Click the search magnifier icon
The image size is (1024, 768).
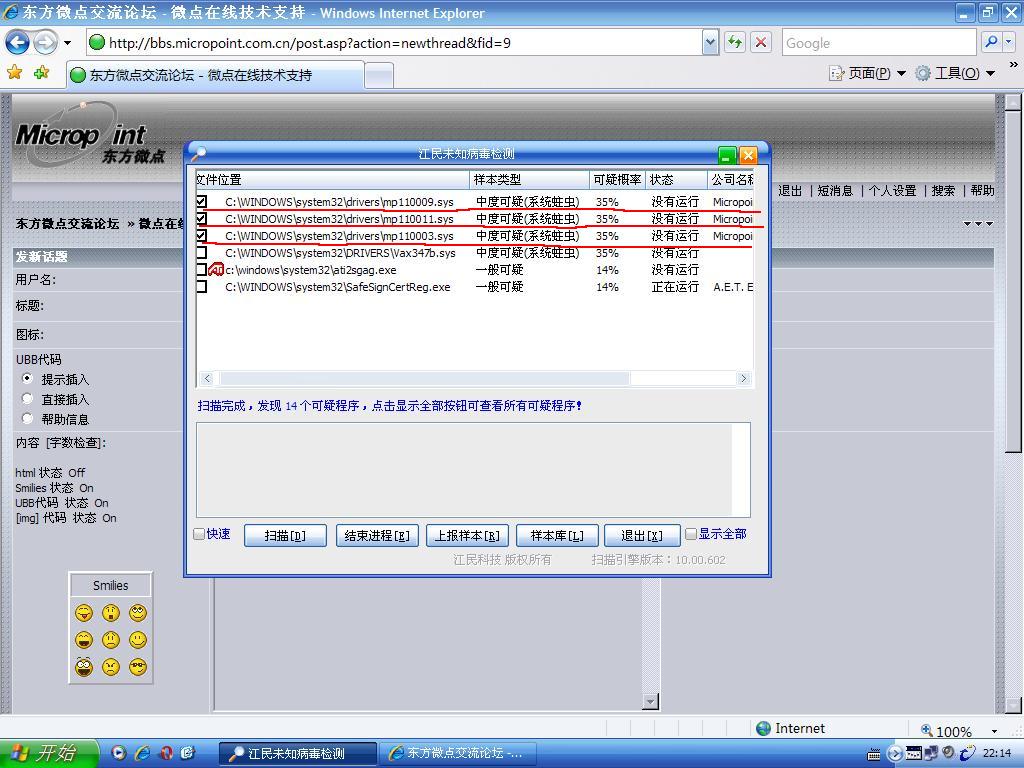991,42
